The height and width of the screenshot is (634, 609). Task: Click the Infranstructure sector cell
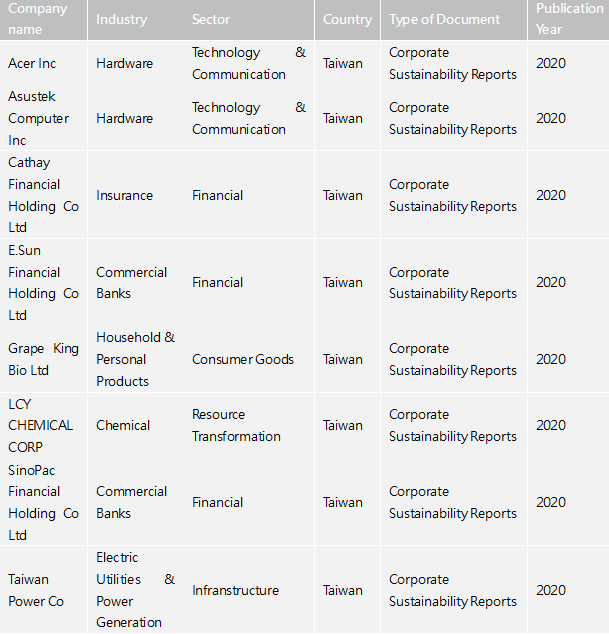pyautogui.click(x=235, y=590)
